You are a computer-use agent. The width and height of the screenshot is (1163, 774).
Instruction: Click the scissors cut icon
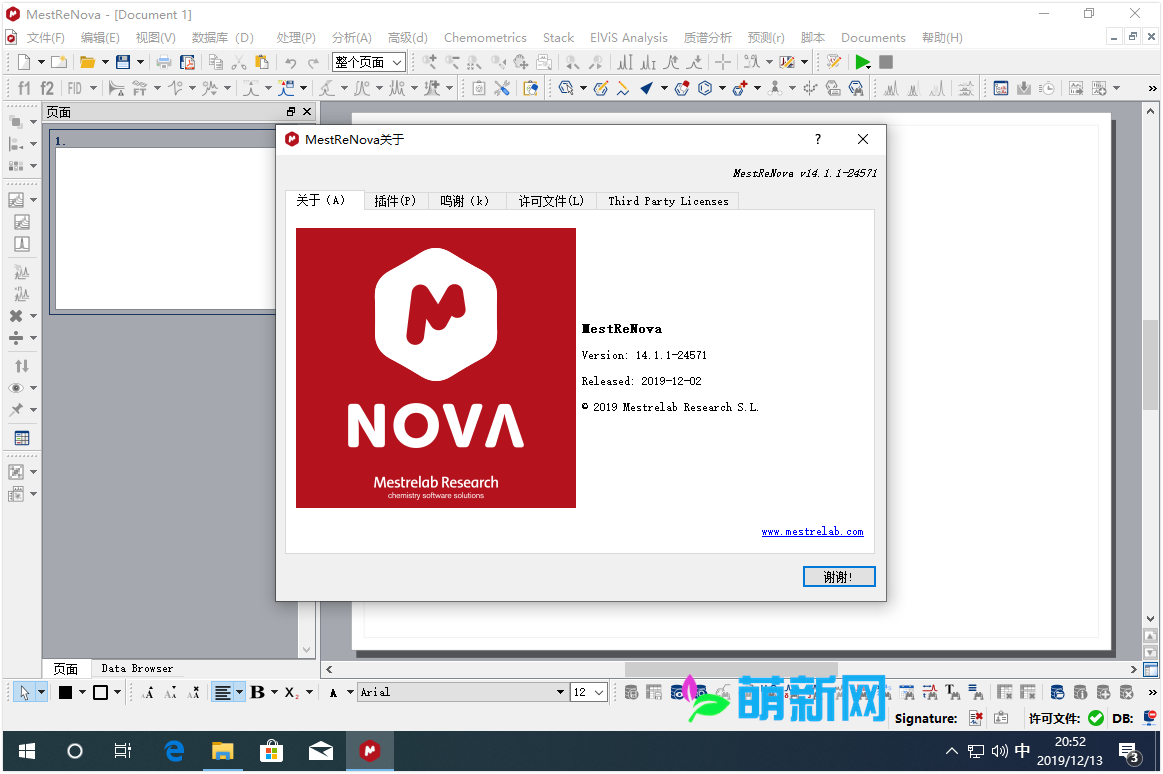click(x=239, y=62)
